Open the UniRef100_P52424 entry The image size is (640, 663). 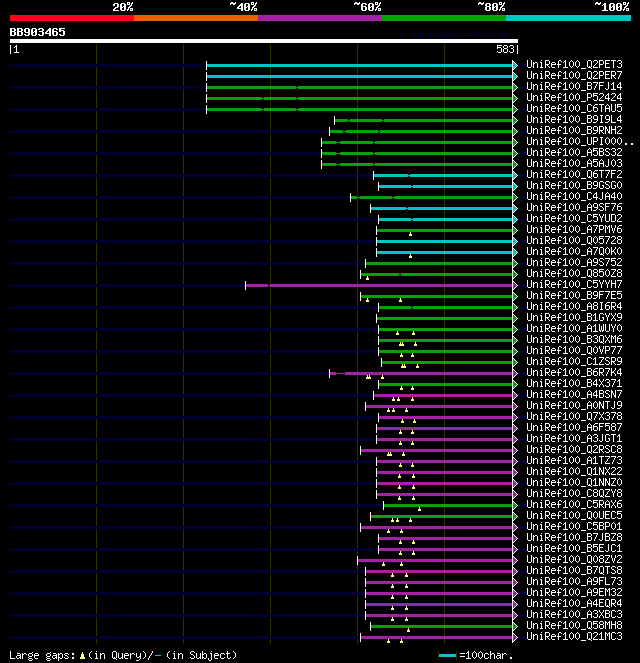(x=574, y=97)
